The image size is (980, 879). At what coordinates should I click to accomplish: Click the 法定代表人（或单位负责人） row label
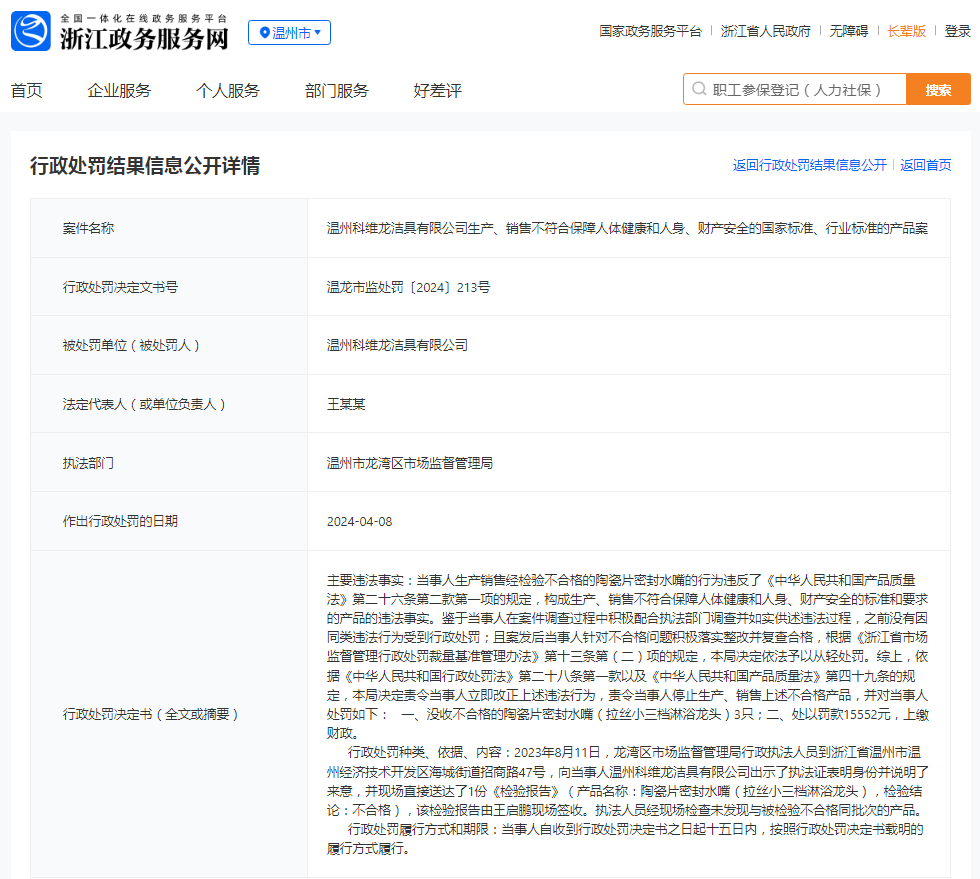point(144,404)
